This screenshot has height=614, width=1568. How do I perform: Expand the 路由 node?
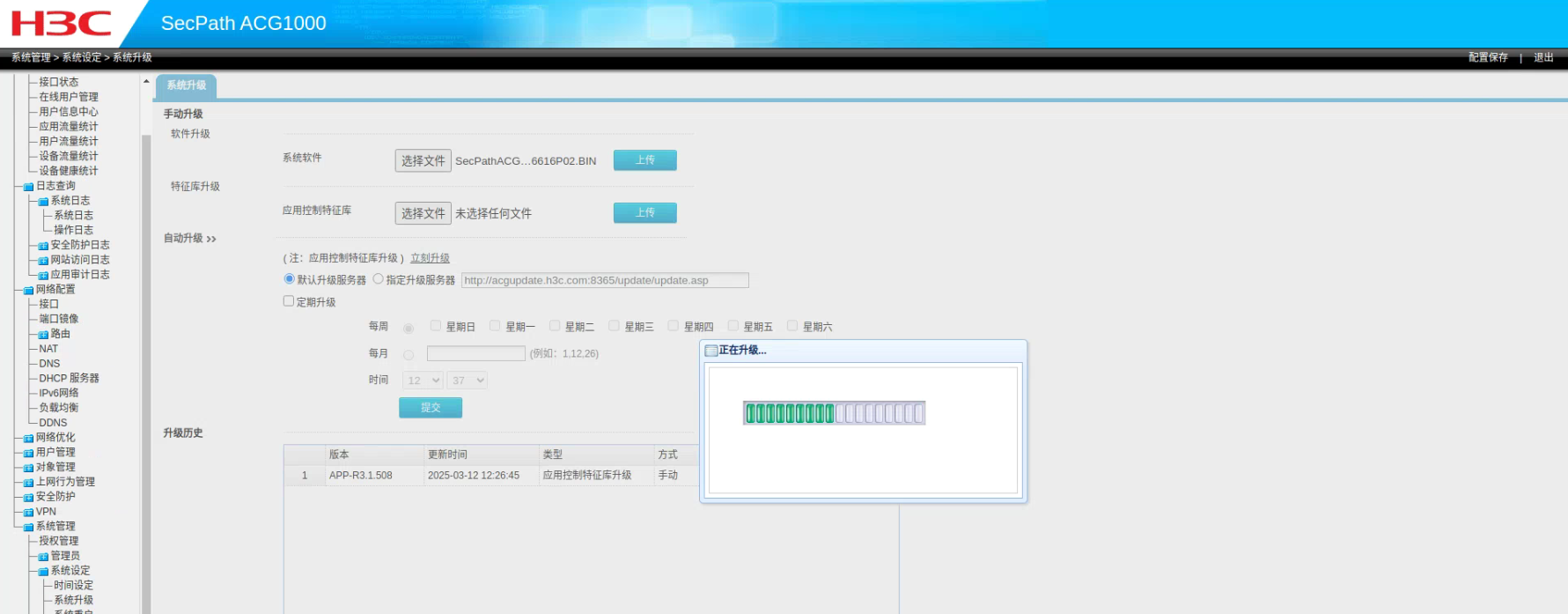pyautogui.click(x=43, y=335)
